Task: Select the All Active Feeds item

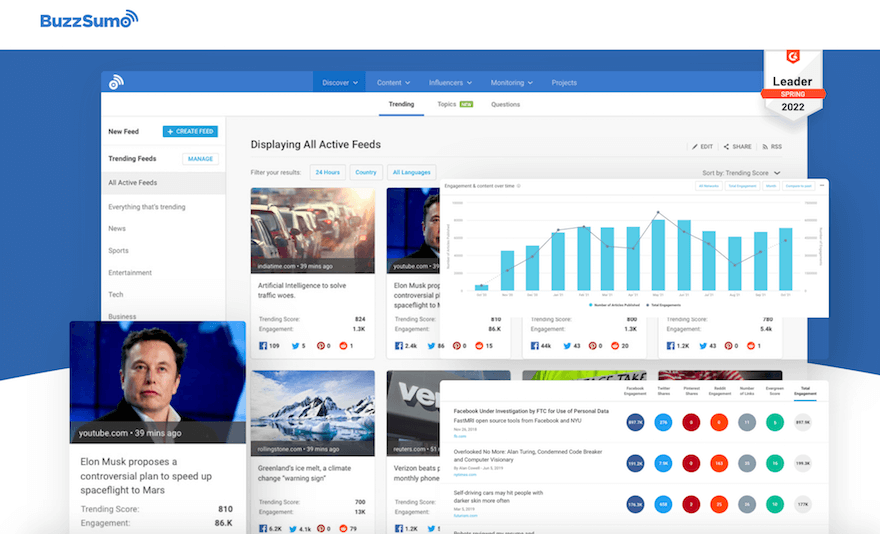Action: tap(163, 183)
